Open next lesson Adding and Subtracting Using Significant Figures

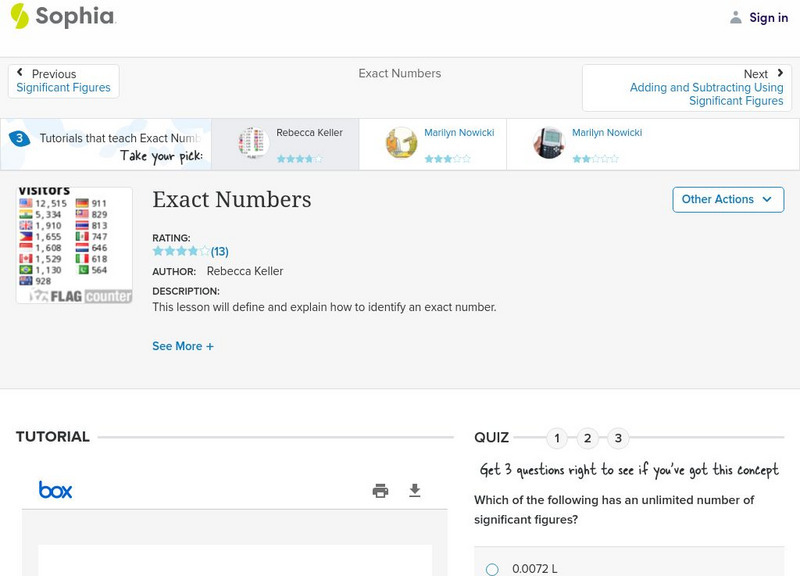click(x=687, y=88)
